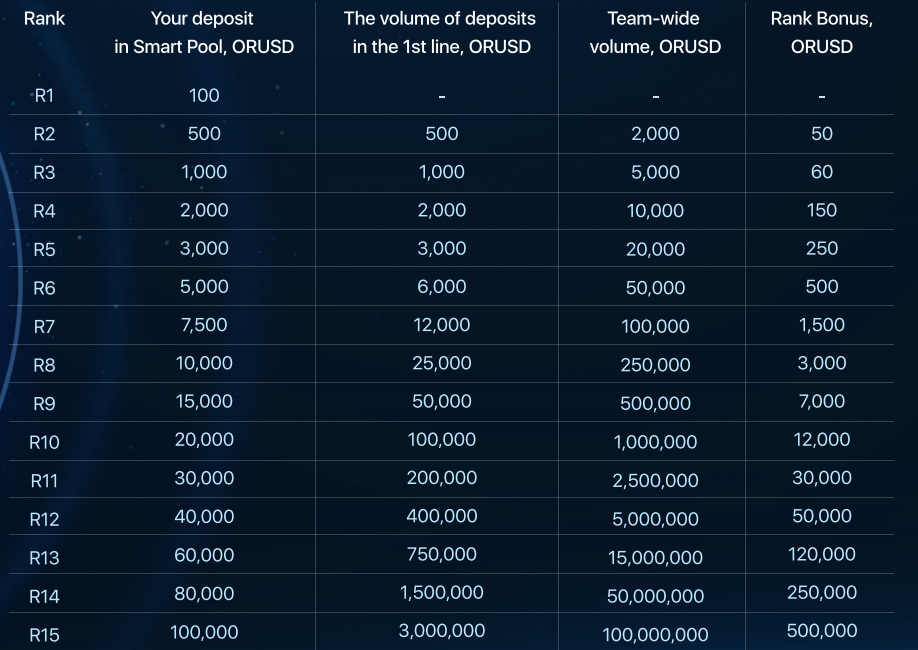Image resolution: width=918 pixels, height=650 pixels.
Task: Select the 7,000 rank bonus value
Action: click(x=821, y=402)
